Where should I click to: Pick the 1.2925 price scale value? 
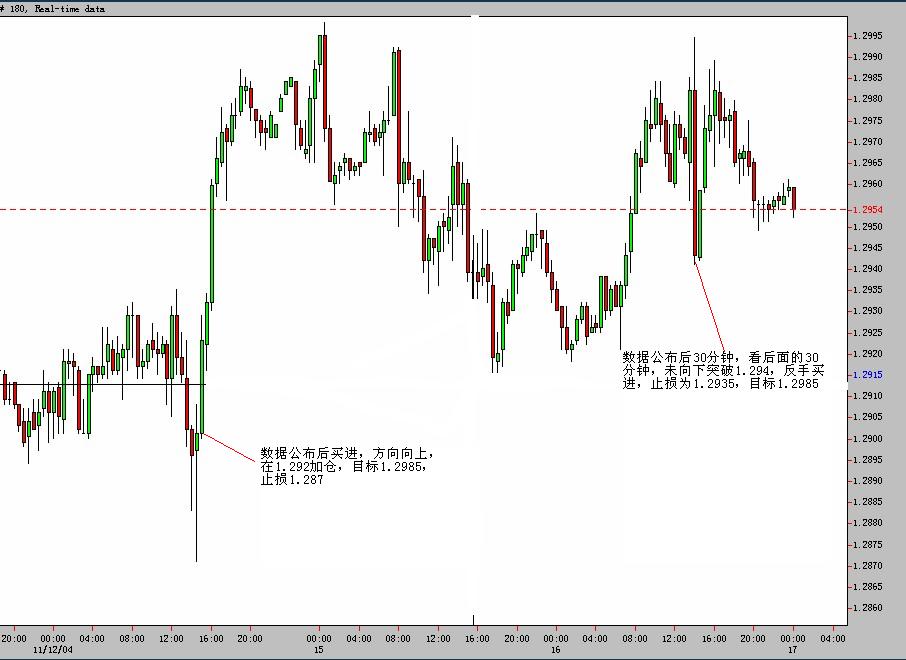coord(868,333)
